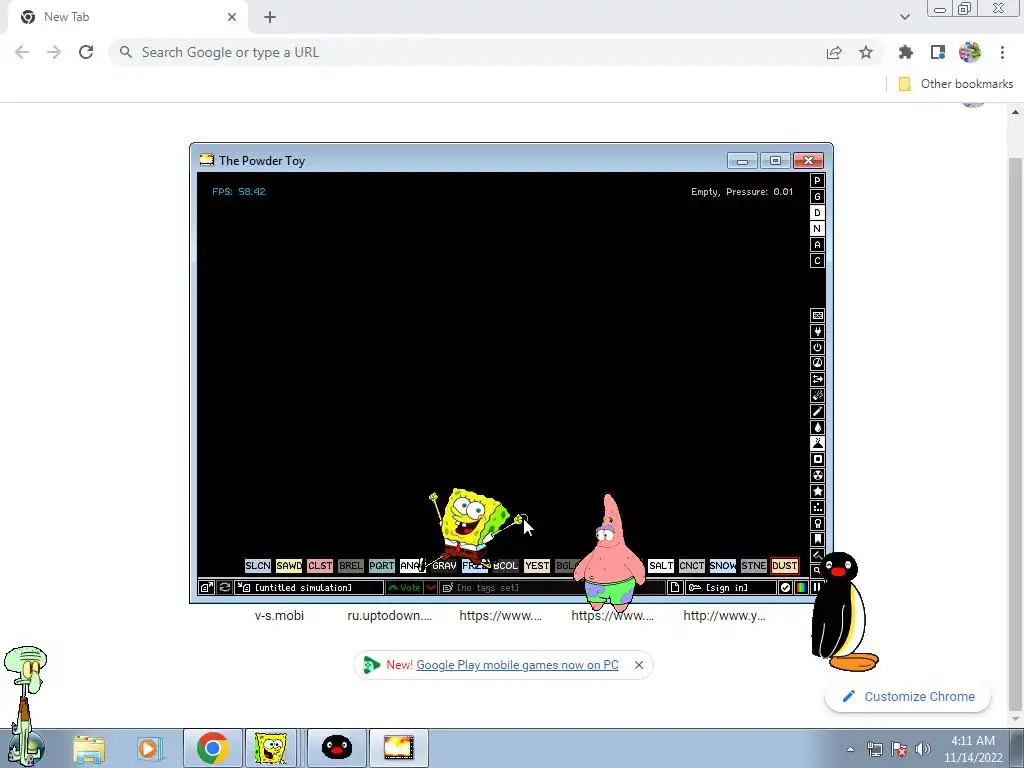Toggle the C display mode button
The height and width of the screenshot is (768, 1024).
(817, 261)
